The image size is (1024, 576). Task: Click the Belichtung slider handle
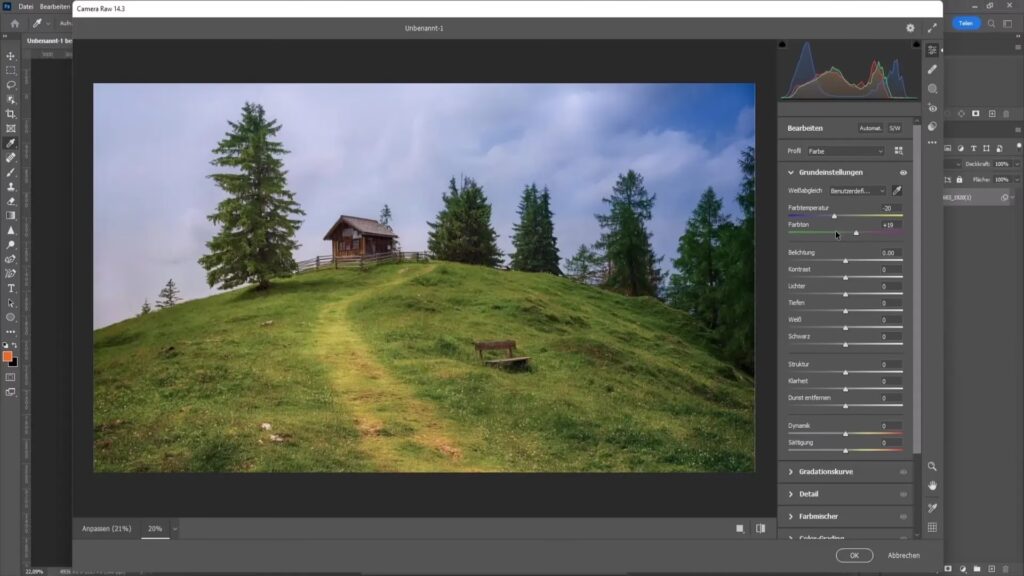coord(845,260)
